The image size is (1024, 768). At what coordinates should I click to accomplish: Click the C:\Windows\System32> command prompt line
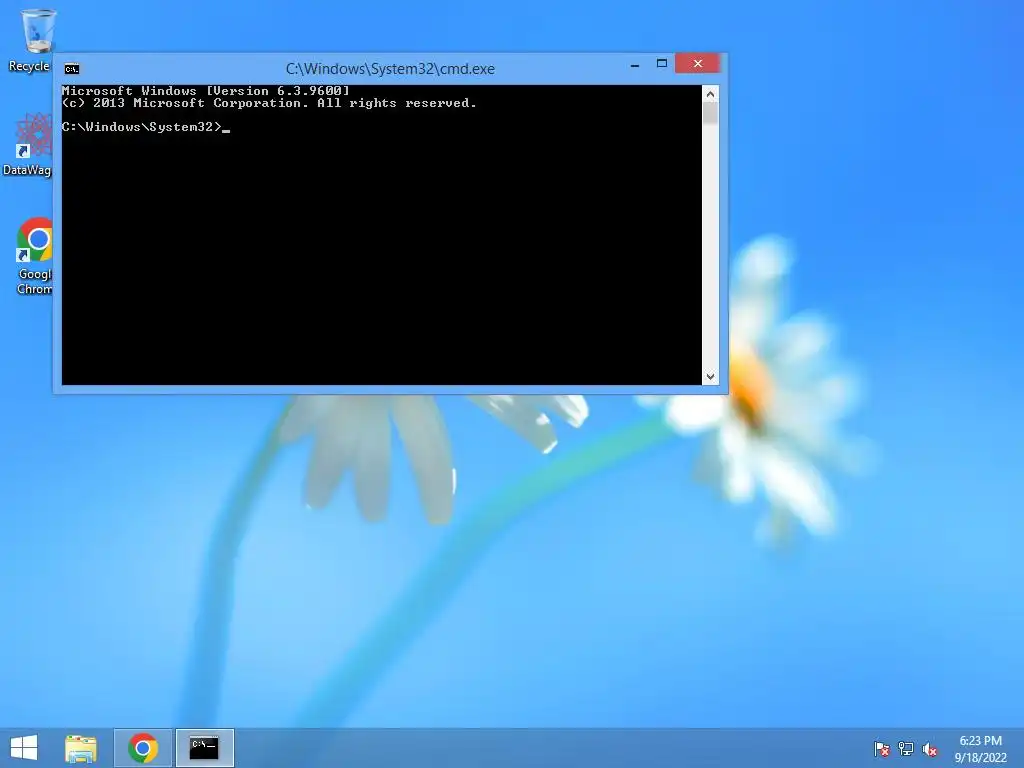click(x=146, y=127)
